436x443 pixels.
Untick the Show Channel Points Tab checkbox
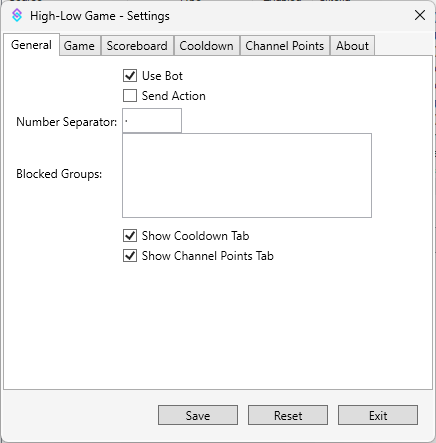coord(130,256)
